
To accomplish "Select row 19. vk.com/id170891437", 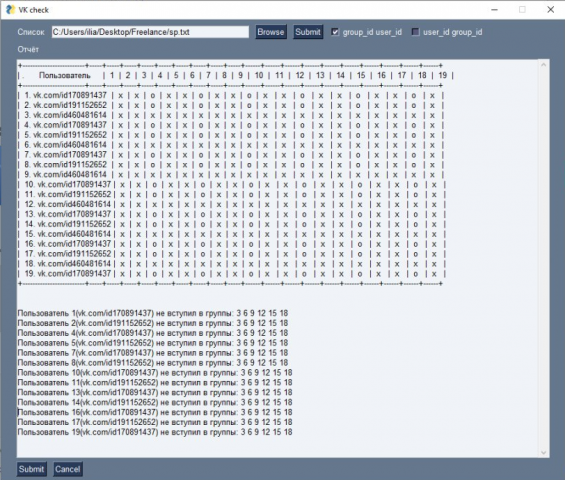I will pyautogui.click(x=232, y=274).
